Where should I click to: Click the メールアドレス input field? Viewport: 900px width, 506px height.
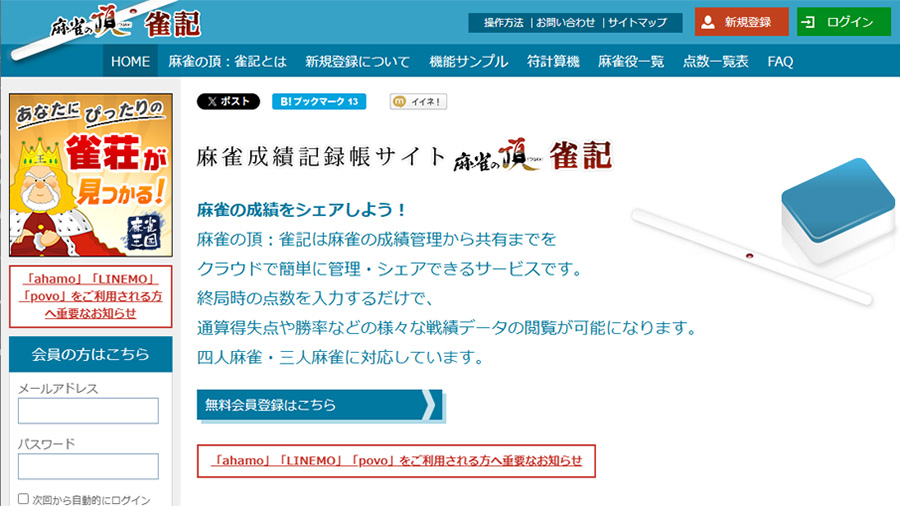coord(88,411)
